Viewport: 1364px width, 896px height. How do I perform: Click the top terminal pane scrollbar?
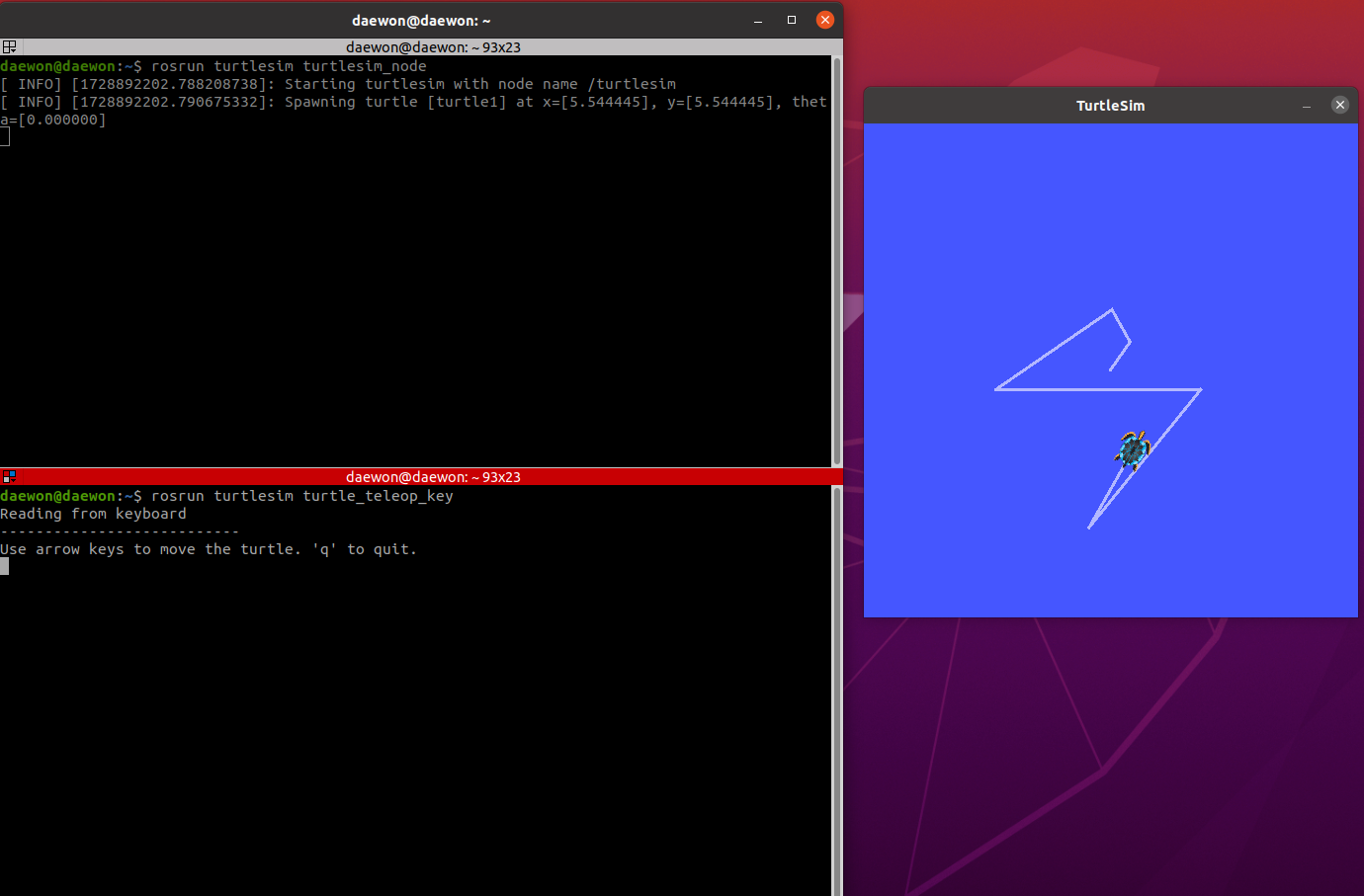coord(837,261)
